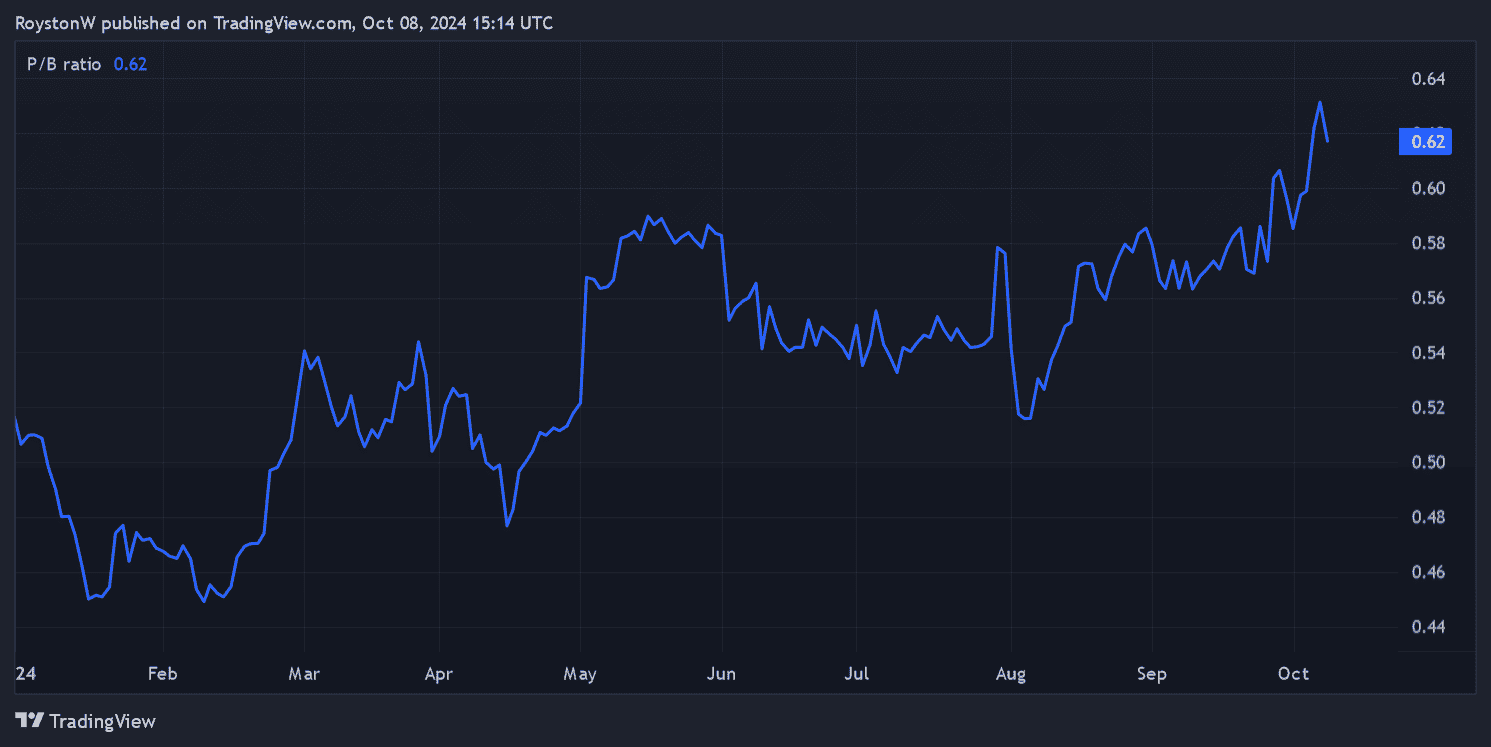Click the line's endpoint at far right

click(x=1328, y=141)
